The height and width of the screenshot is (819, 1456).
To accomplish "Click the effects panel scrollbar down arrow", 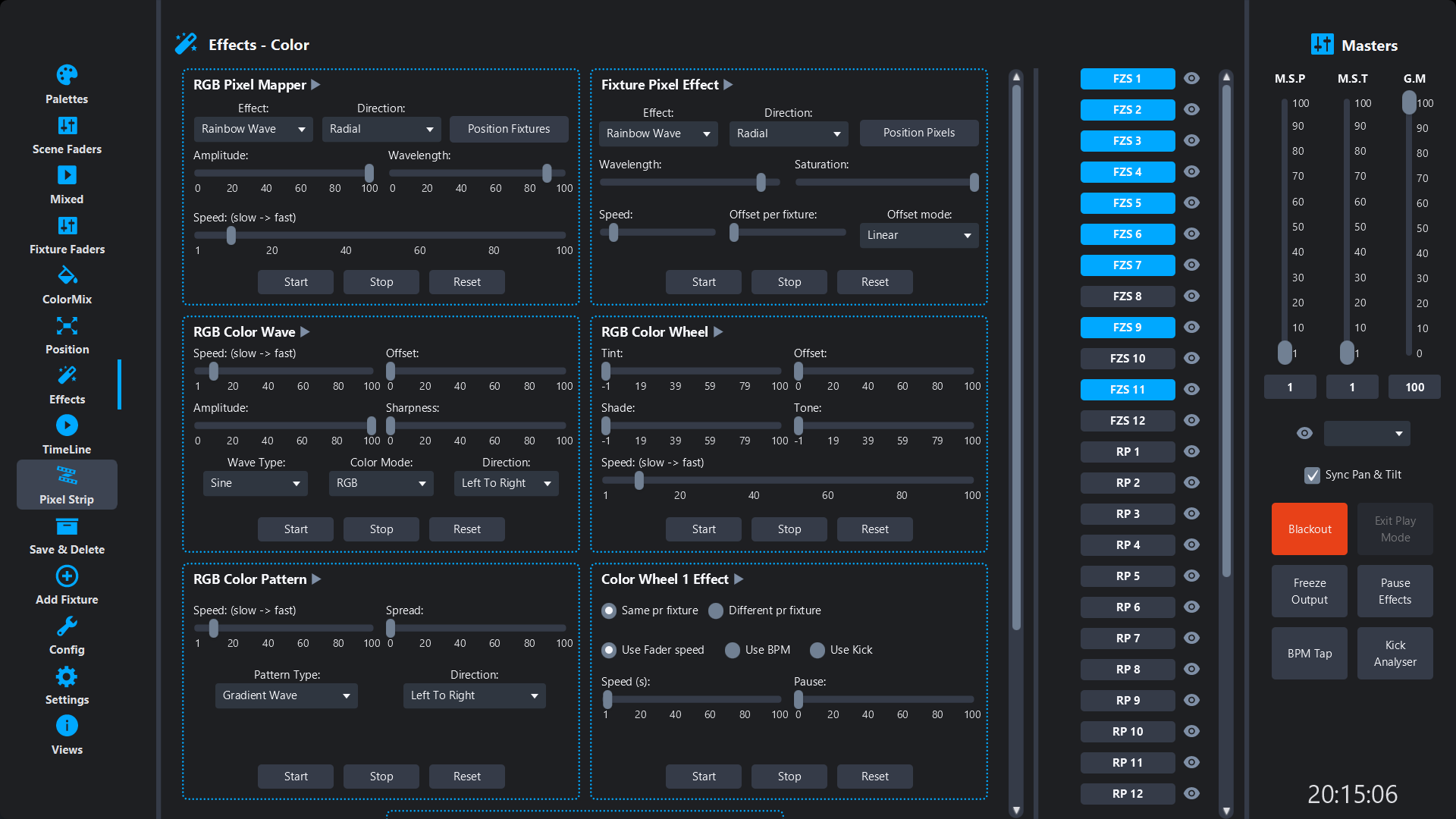I will (1016, 811).
